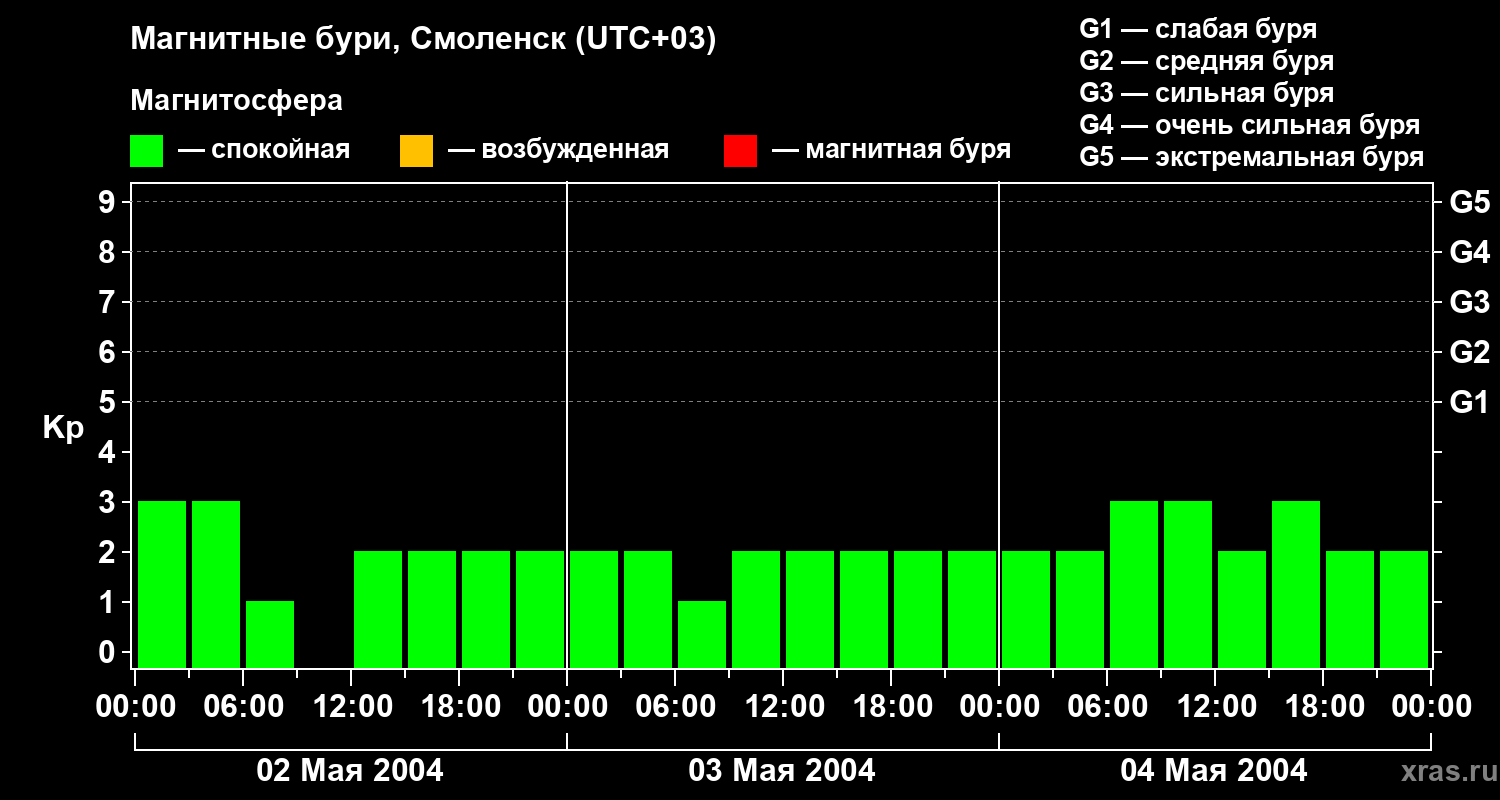This screenshot has width=1500, height=800.
Task: Click the 15:00–18:00 Kp 3 bar on 04 Мая
Action: point(1296,584)
